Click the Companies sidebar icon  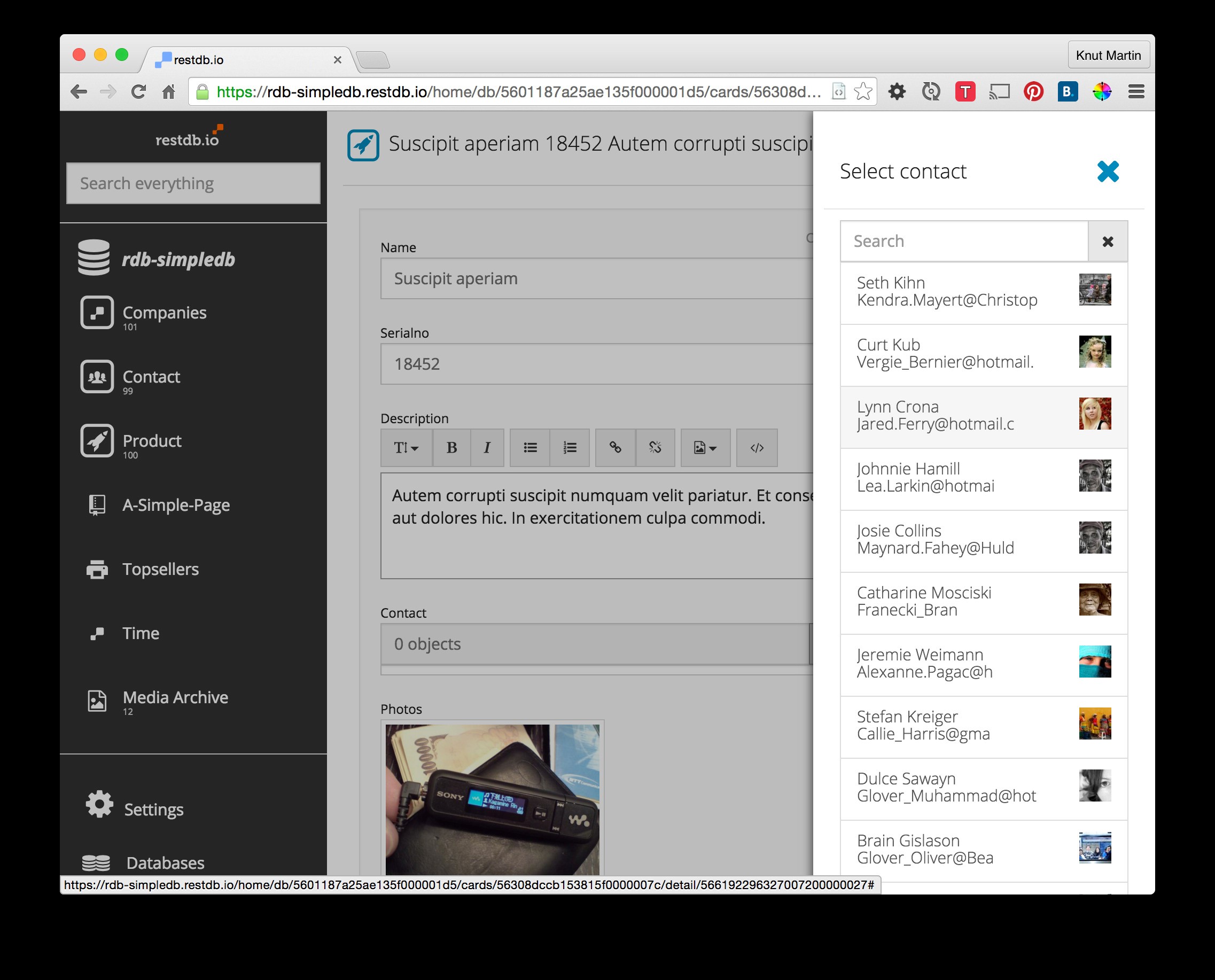[x=96, y=315]
